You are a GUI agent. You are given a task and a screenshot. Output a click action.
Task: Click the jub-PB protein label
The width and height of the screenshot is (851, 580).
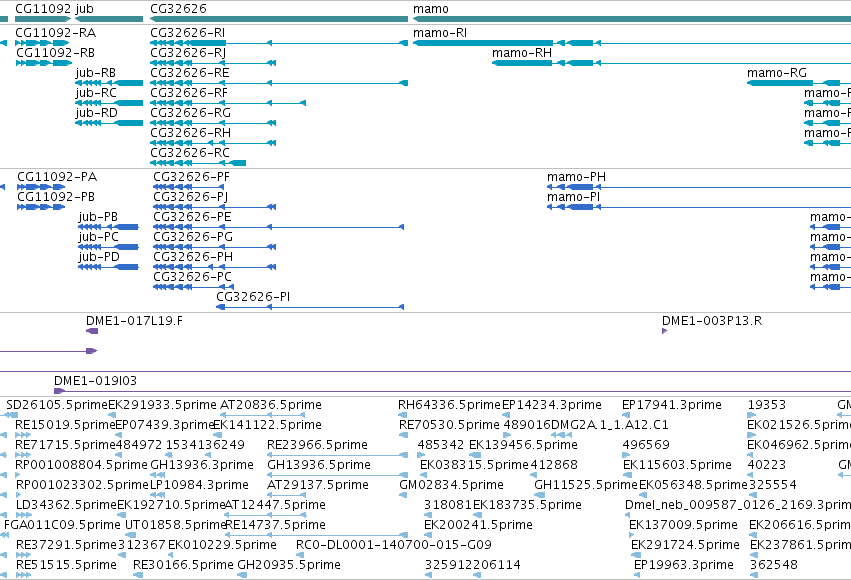98,217
